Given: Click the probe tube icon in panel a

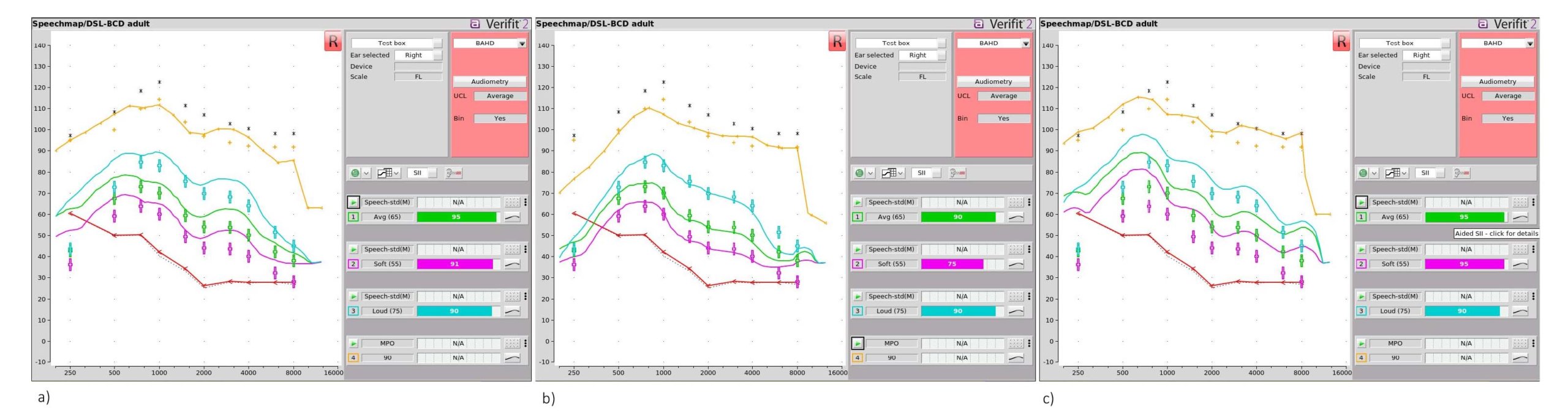Looking at the screenshot, I should (x=453, y=173).
